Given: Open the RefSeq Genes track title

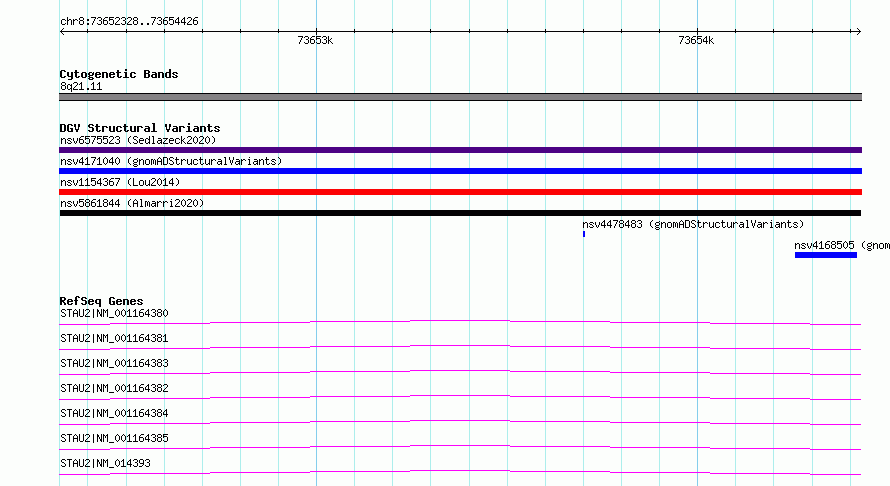Looking at the screenshot, I should (x=101, y=301).
